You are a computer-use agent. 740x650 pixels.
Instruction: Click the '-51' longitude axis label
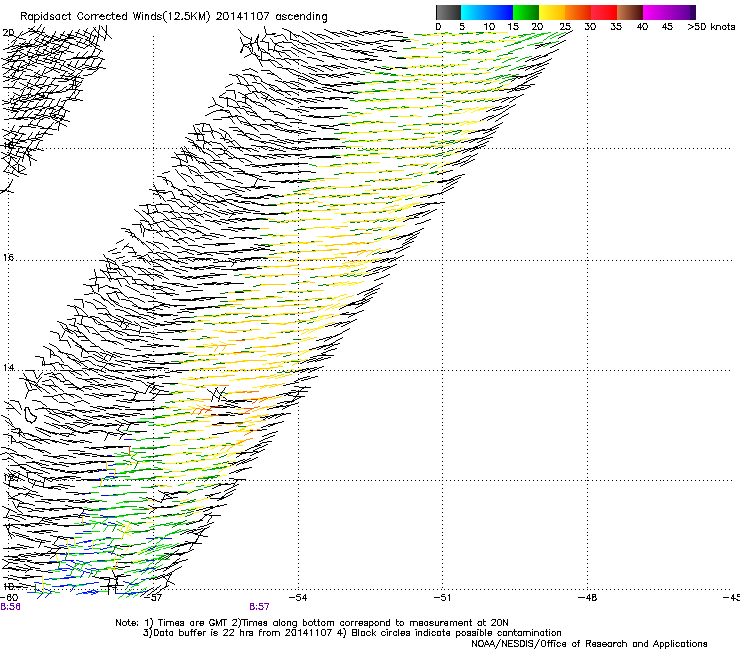pyautogui.click(x=443, y=598)
